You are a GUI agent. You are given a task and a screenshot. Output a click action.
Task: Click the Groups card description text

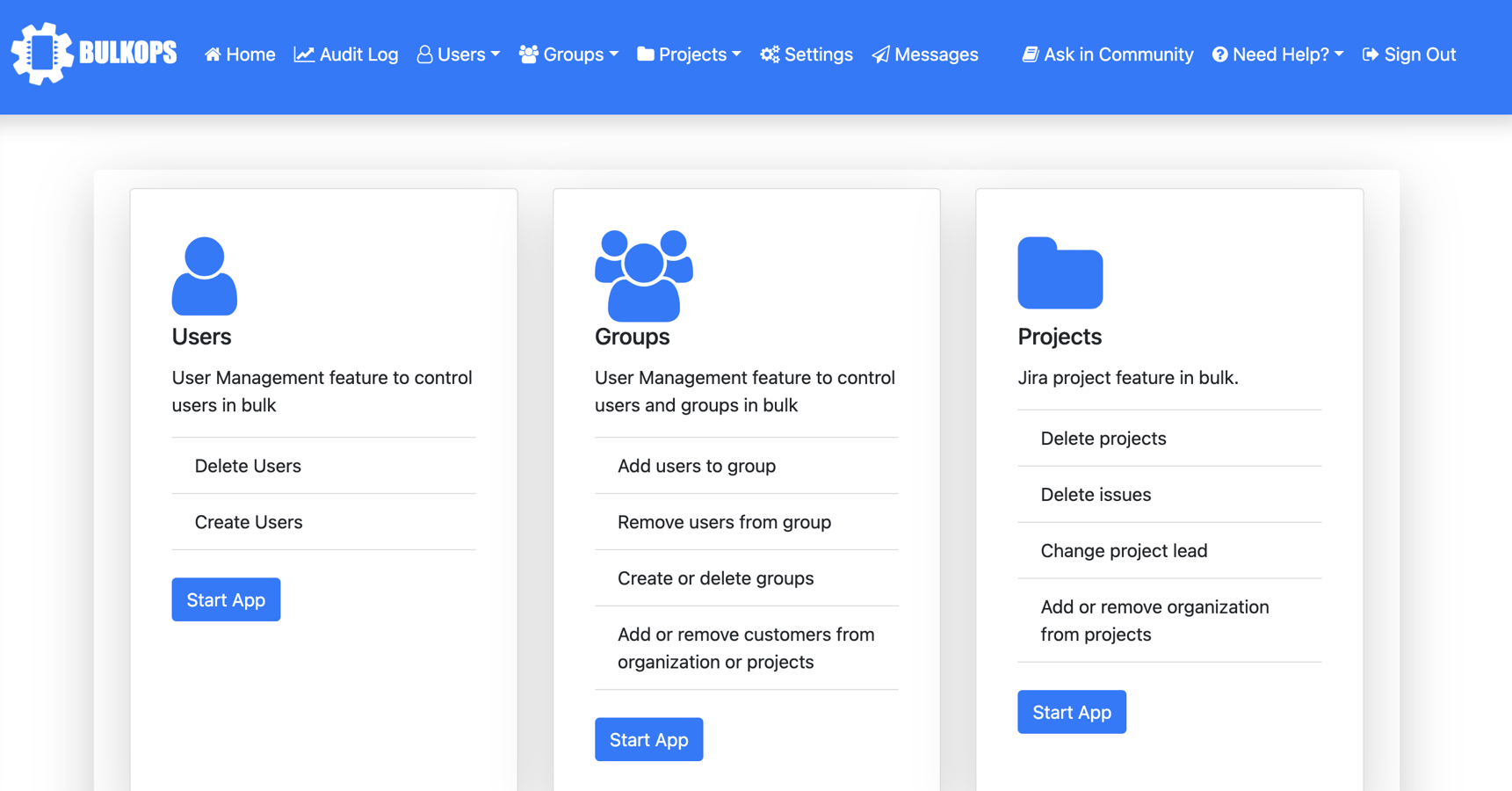click(x=745, y=391)
